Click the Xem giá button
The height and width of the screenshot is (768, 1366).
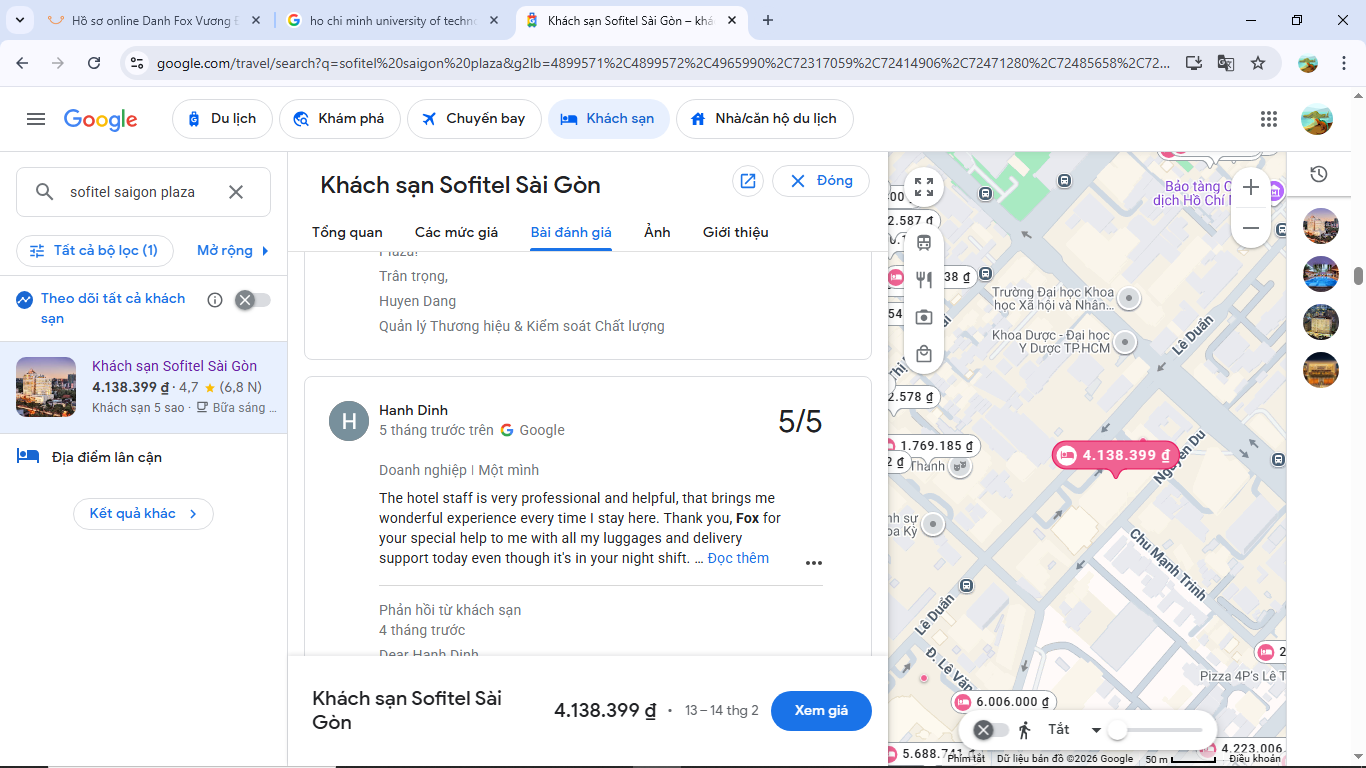point(821,711)
